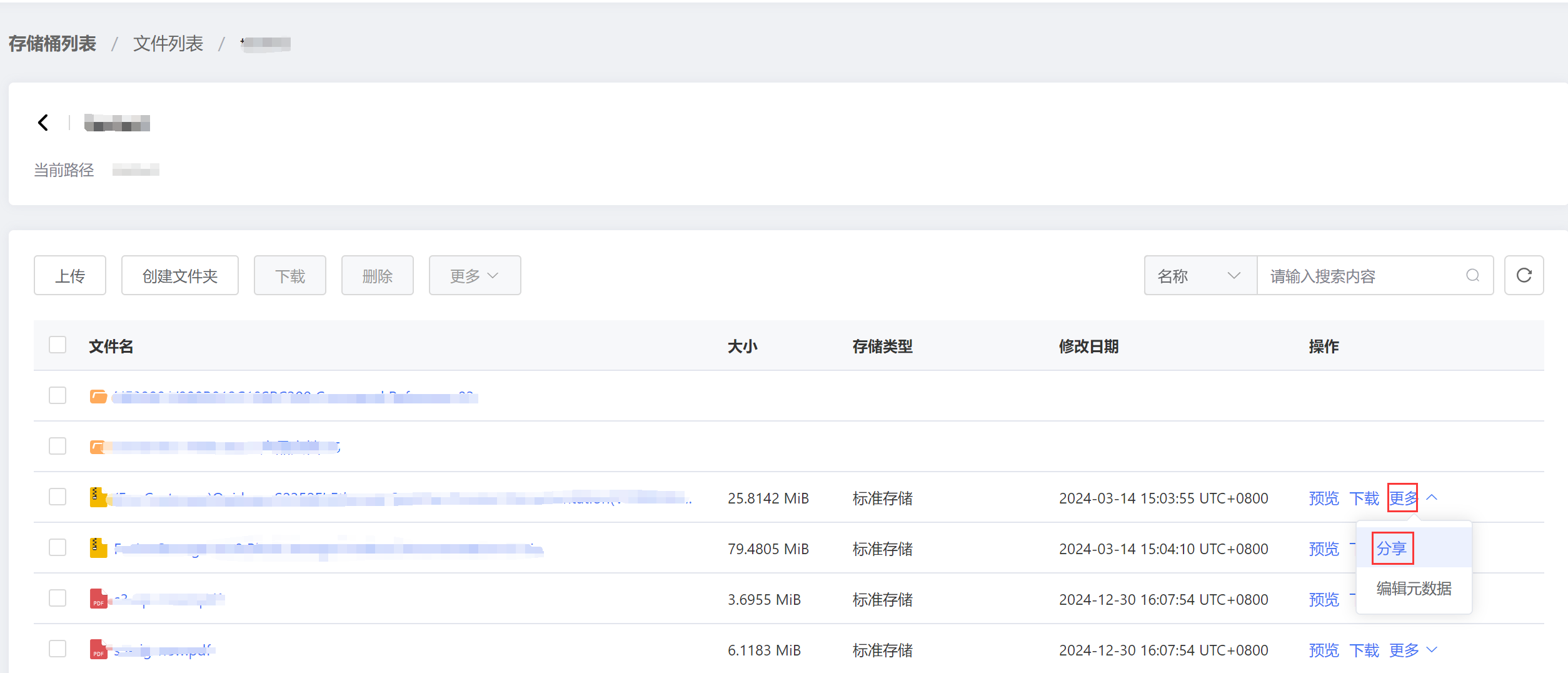This screenshot has height=673, width=1568.
Task: Go to 文件列表 breadcrumb
Action: pos(168,43)
